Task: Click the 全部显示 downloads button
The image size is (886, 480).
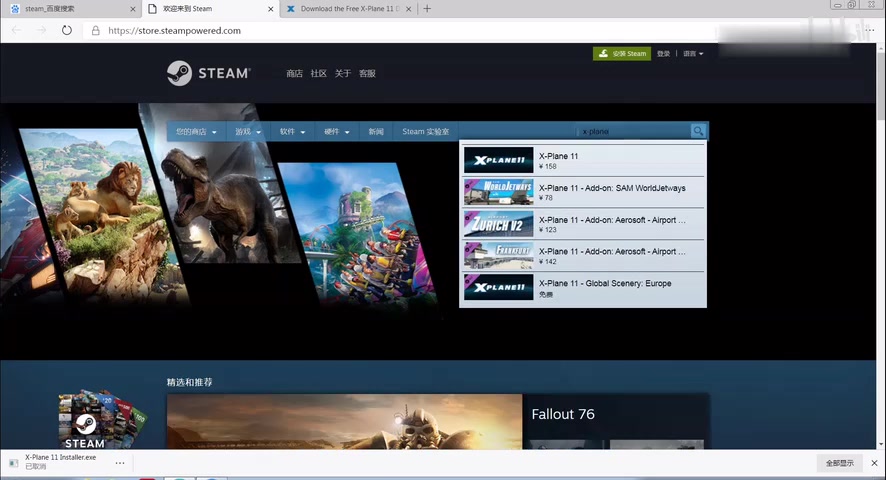Action: click(840, 463)
